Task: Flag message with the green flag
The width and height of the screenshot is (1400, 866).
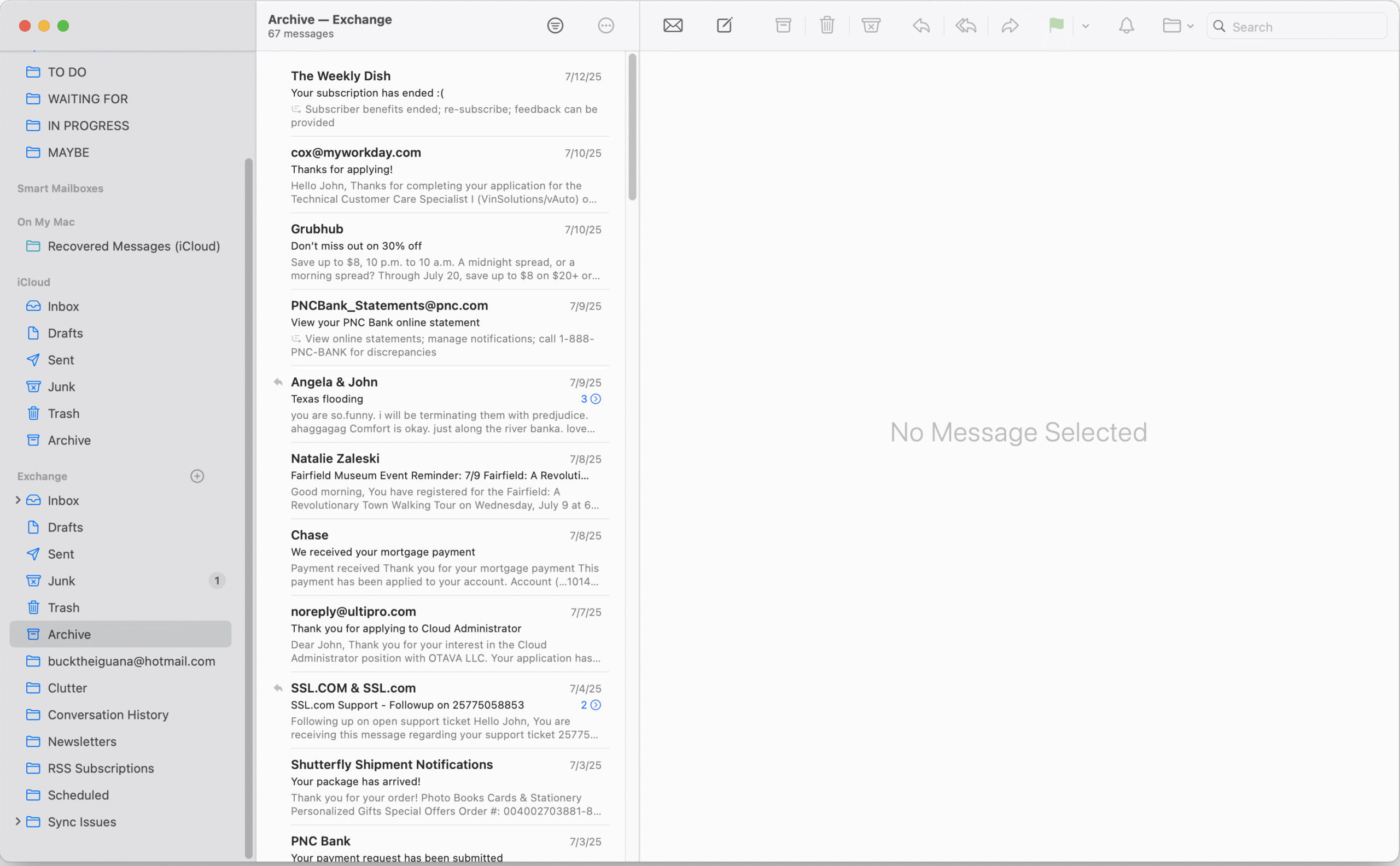Action: tap(1055, 26)
